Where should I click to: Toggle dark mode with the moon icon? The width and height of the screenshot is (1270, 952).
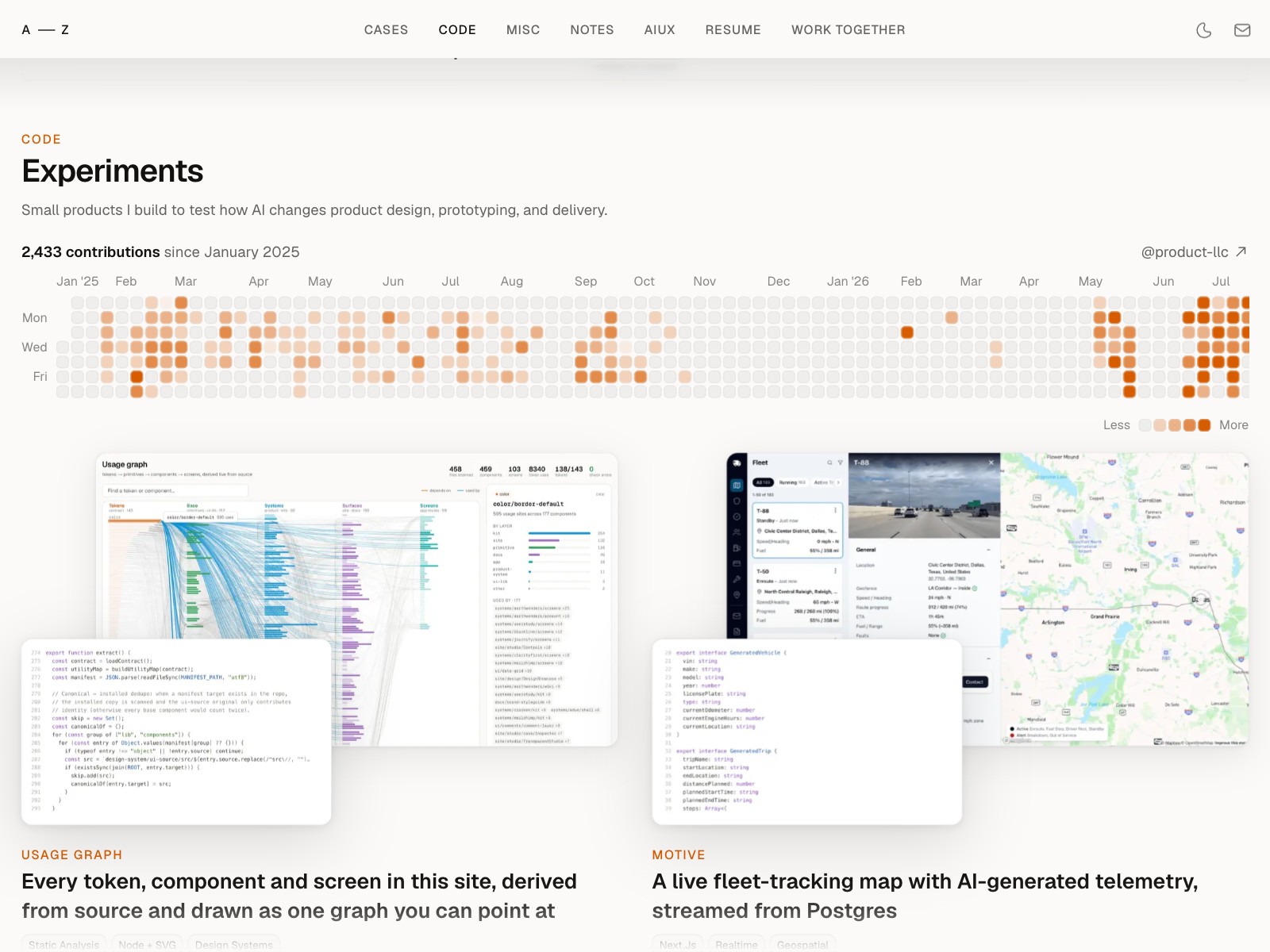(1204, 30)
